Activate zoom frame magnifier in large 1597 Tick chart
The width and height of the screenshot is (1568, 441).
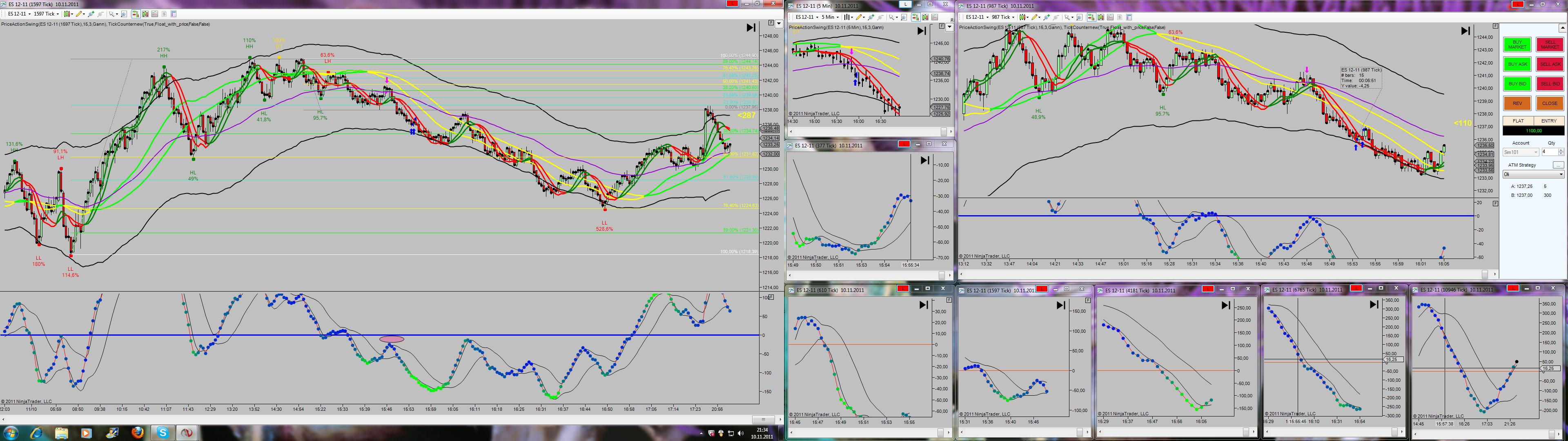(124, 14)
